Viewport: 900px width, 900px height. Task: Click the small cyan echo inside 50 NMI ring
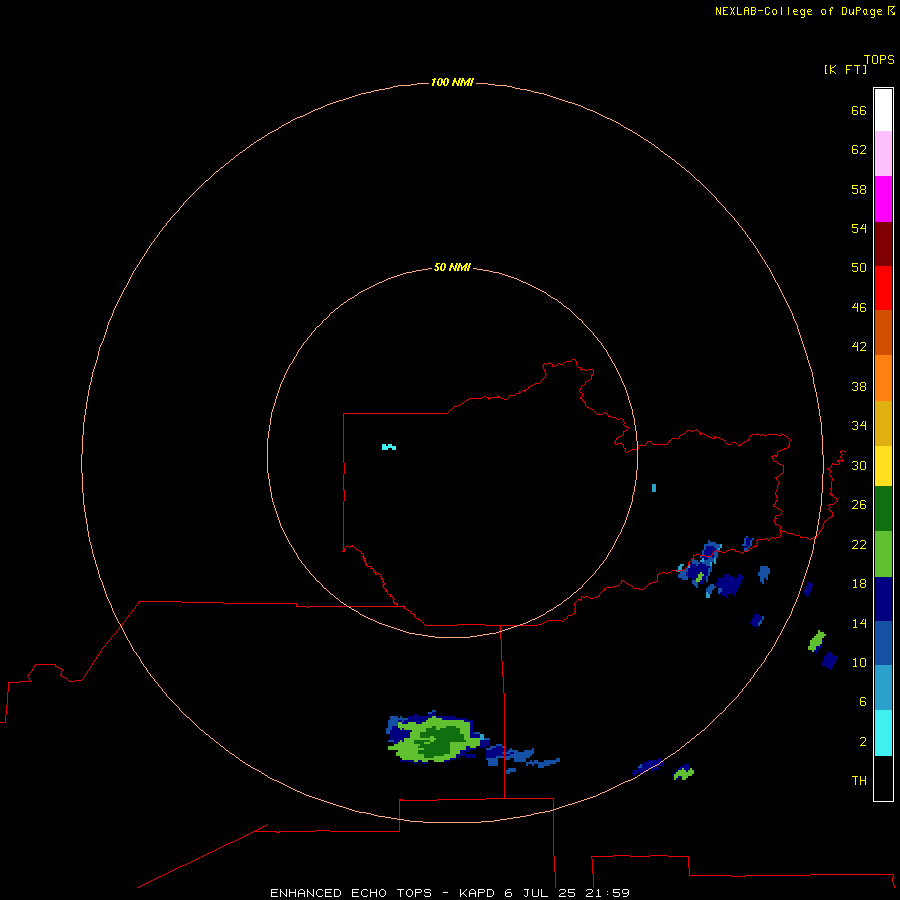389,447
